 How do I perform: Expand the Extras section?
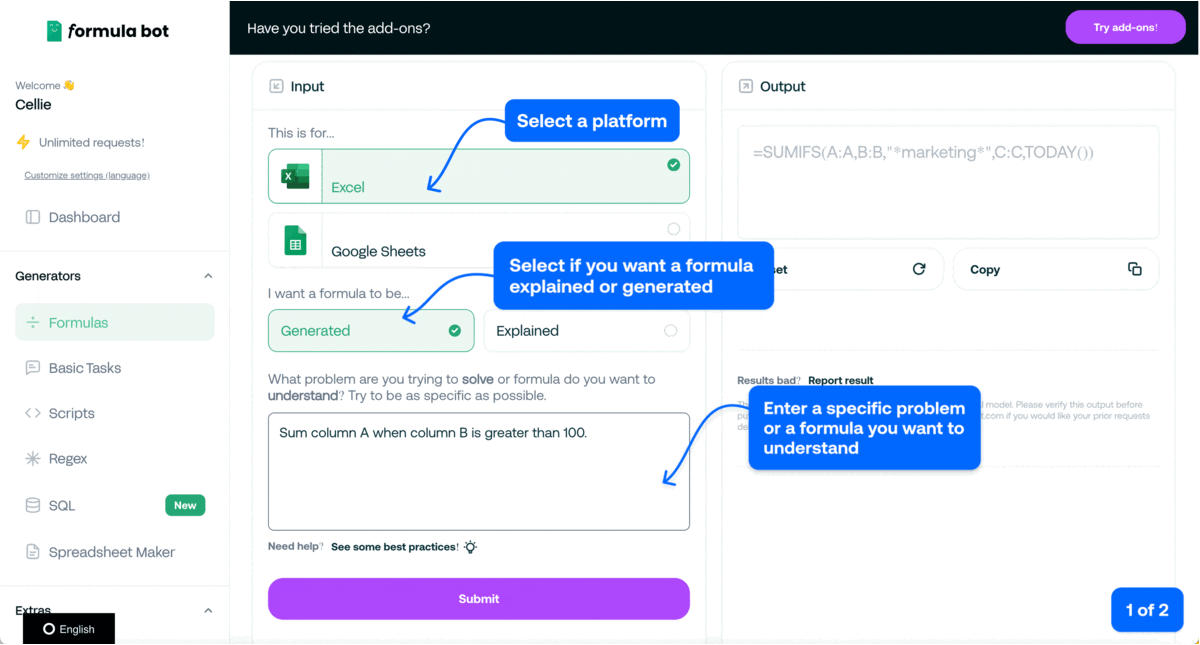pyautogui.click(x=208, y=610)
